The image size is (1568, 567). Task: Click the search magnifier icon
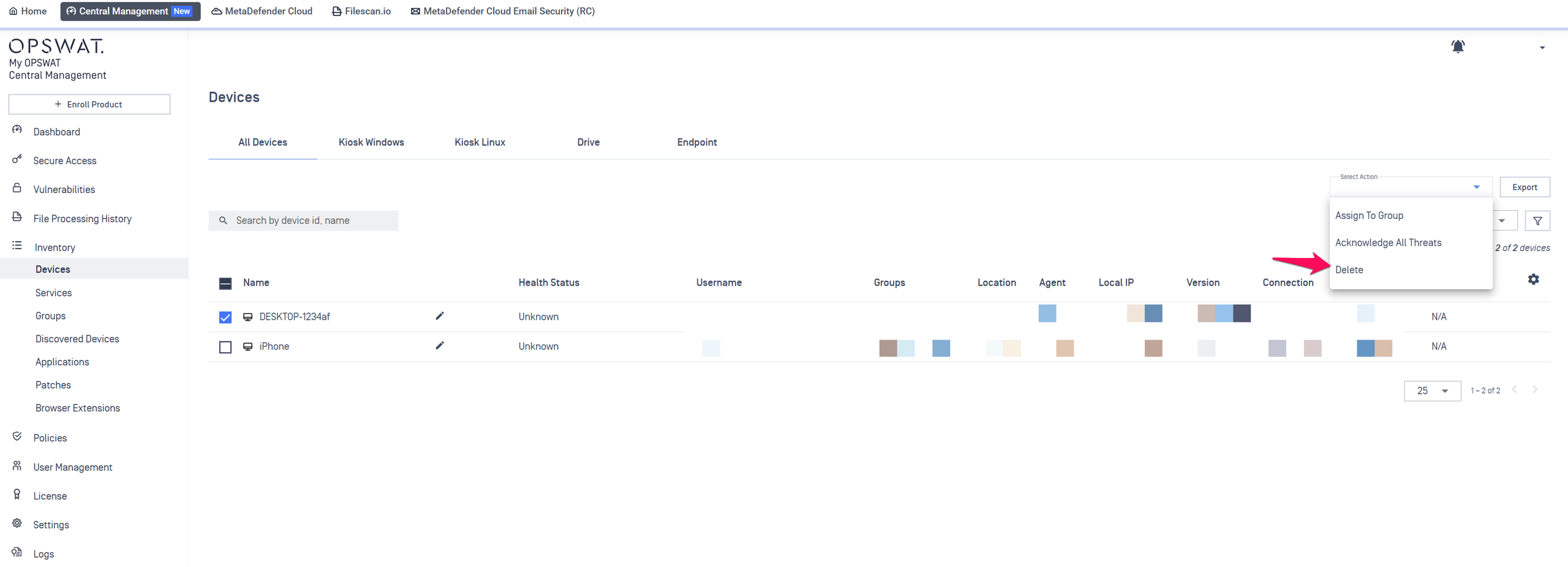(224, 221)
